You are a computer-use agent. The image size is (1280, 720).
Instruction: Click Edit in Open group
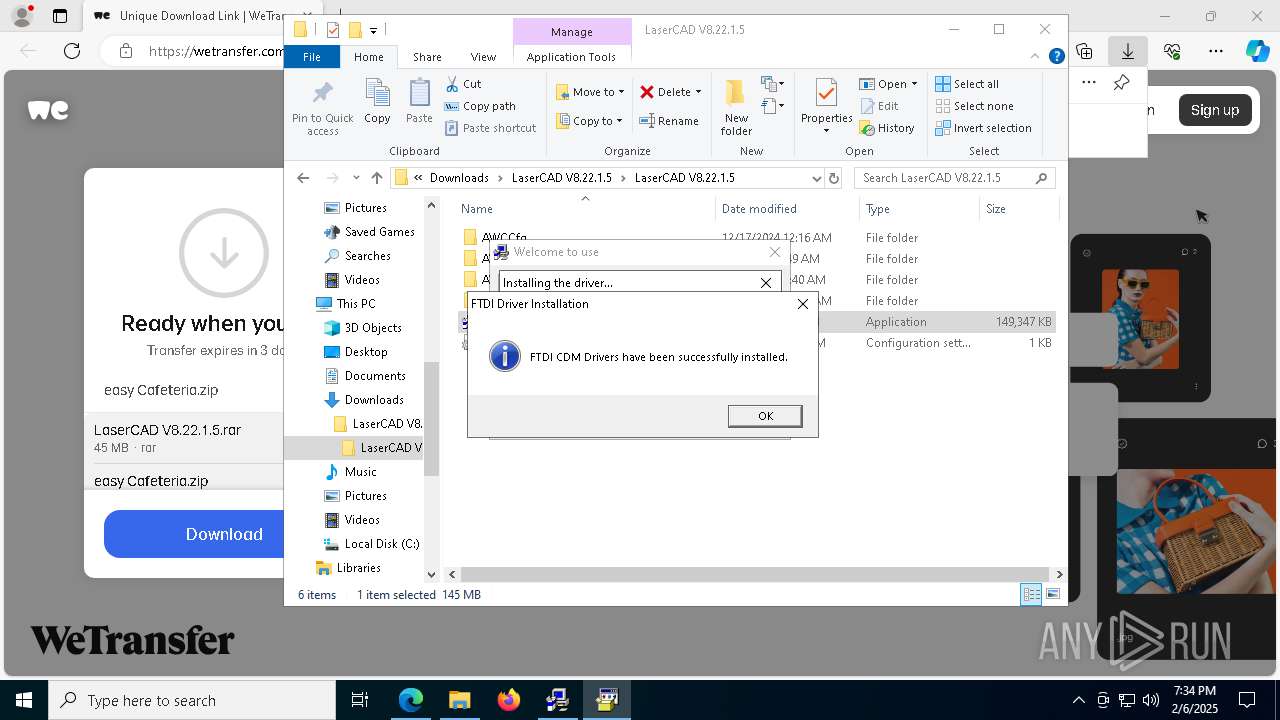click(879, 106)
